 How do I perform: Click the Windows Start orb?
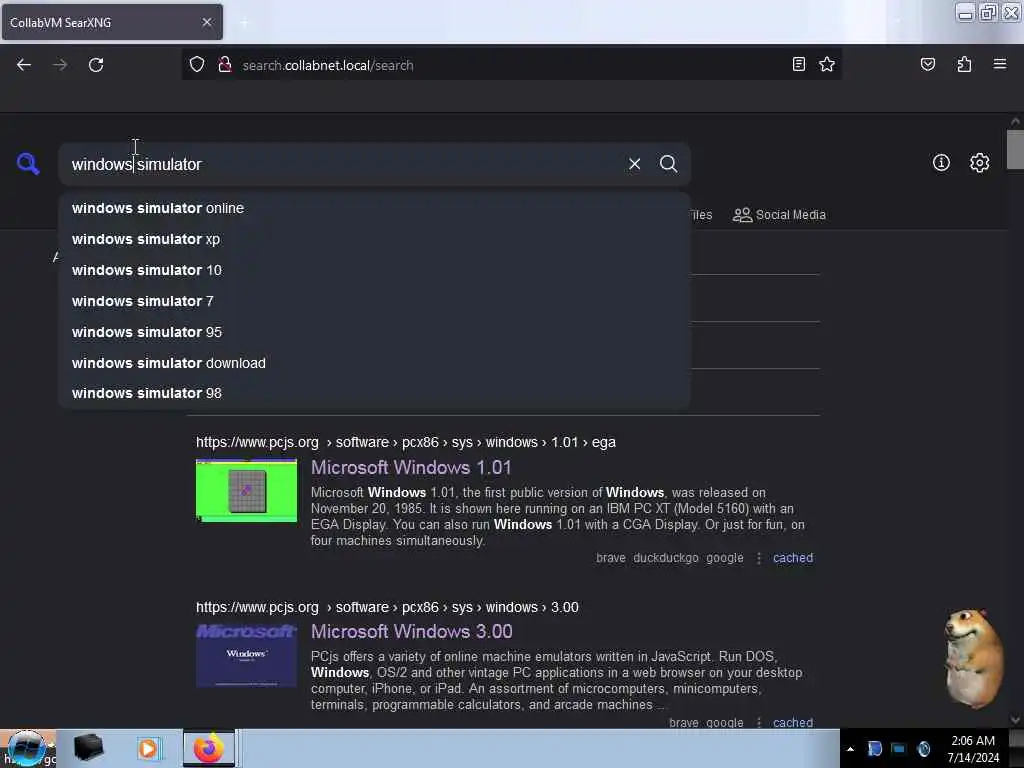coord(26,748)
